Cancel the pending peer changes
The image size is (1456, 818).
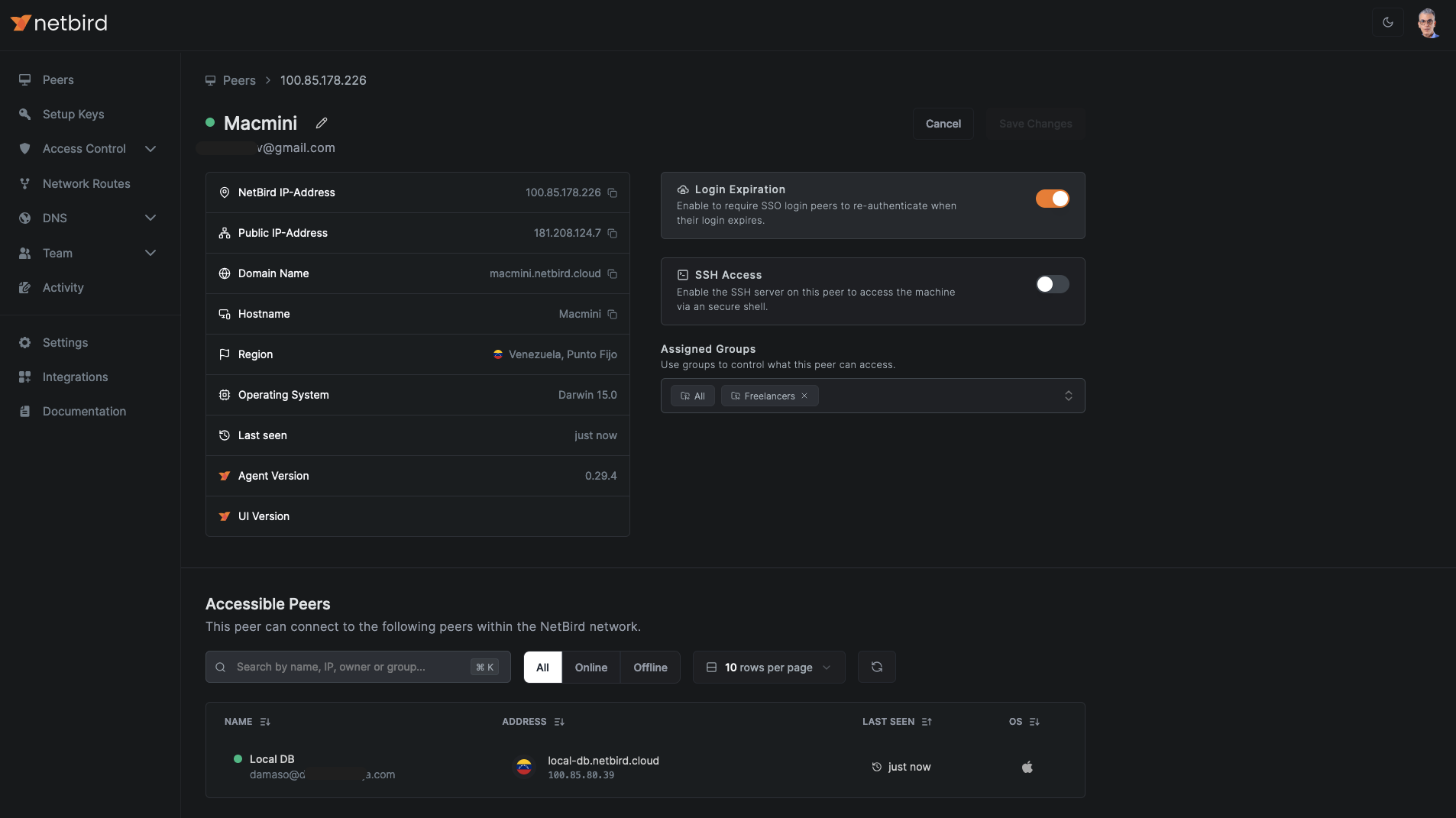tap(943, 124)
